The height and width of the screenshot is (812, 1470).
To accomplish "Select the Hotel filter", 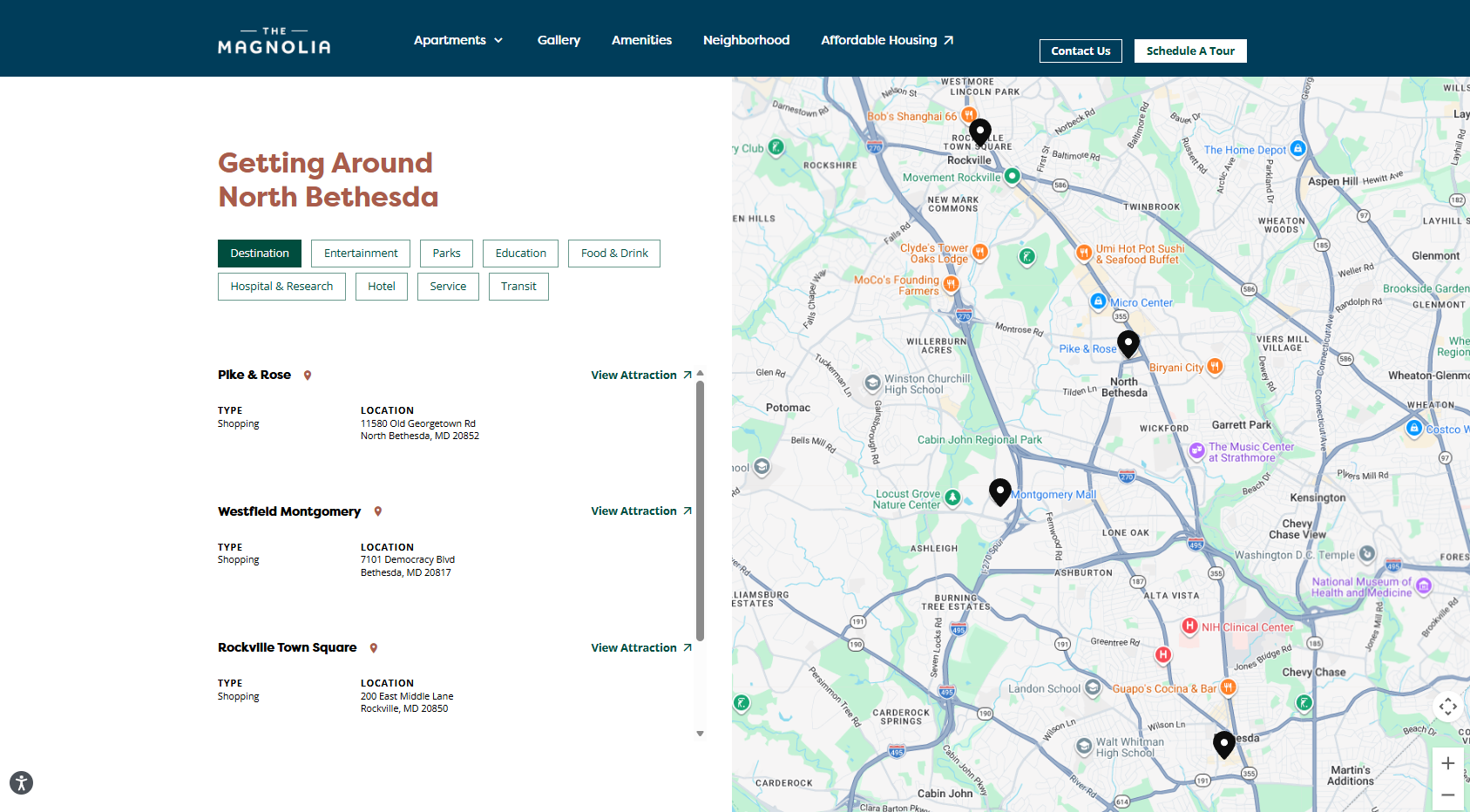I will click(382, 287).
